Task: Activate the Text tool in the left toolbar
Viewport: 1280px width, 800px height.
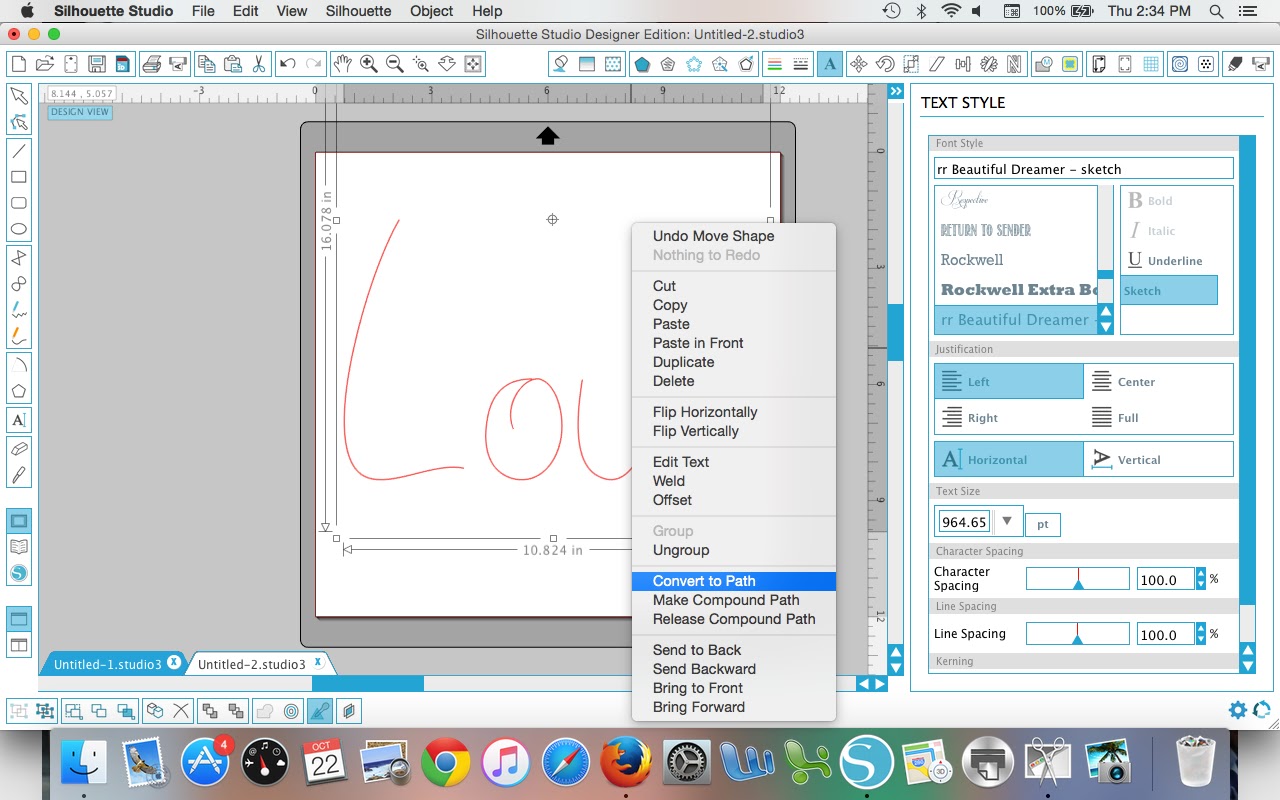Action: [18, 419]
